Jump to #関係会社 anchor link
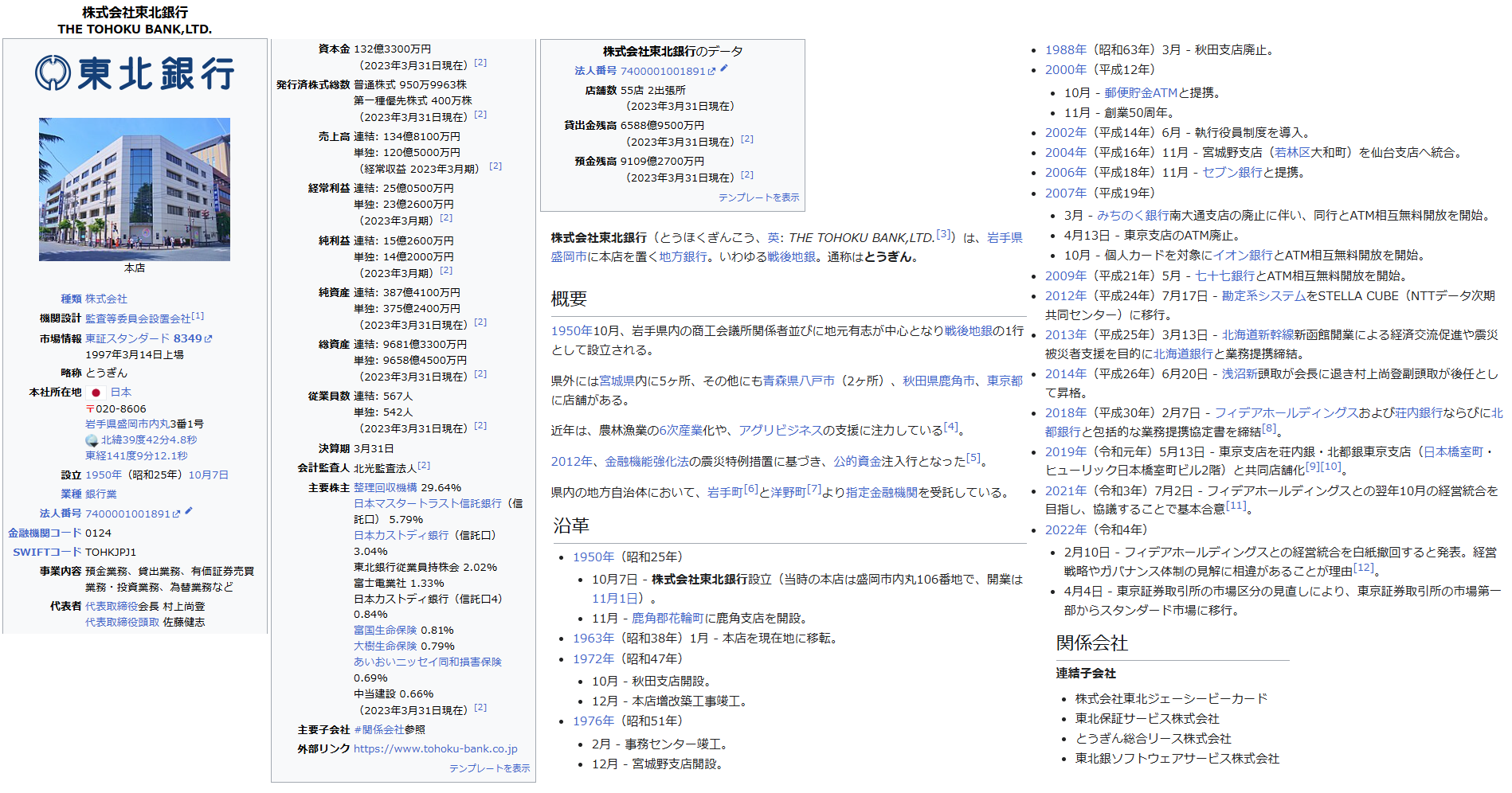Screen dimensions: 1512x793 click(378, 730)
